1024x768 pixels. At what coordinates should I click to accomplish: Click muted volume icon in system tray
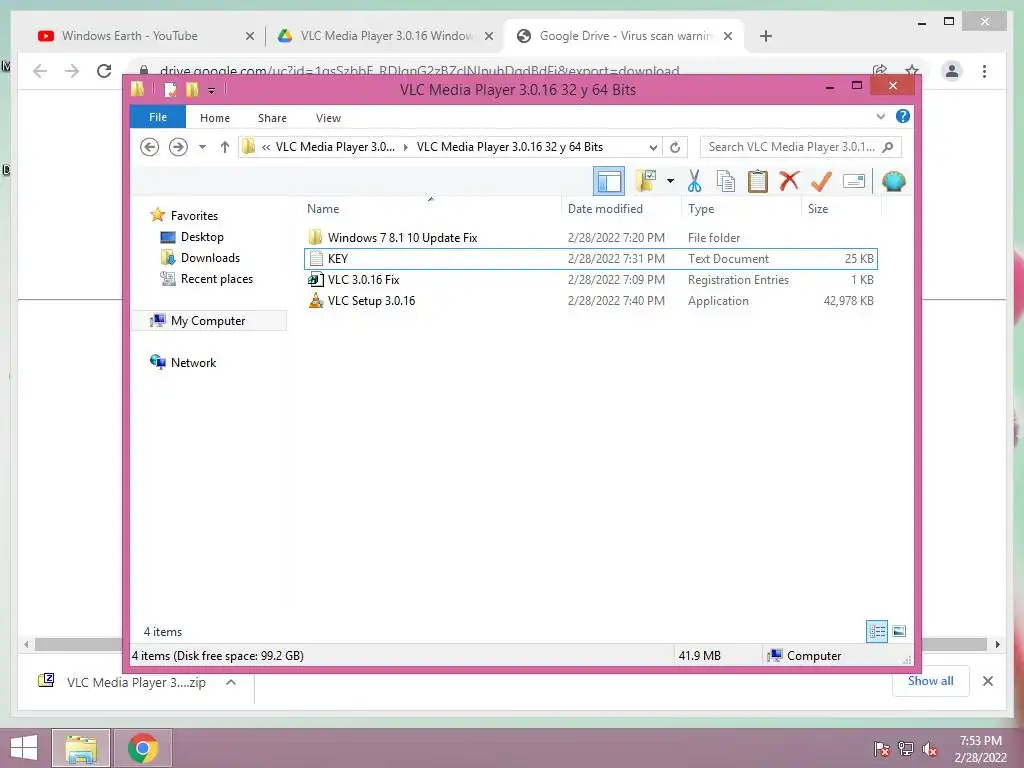tap(930, 749)
